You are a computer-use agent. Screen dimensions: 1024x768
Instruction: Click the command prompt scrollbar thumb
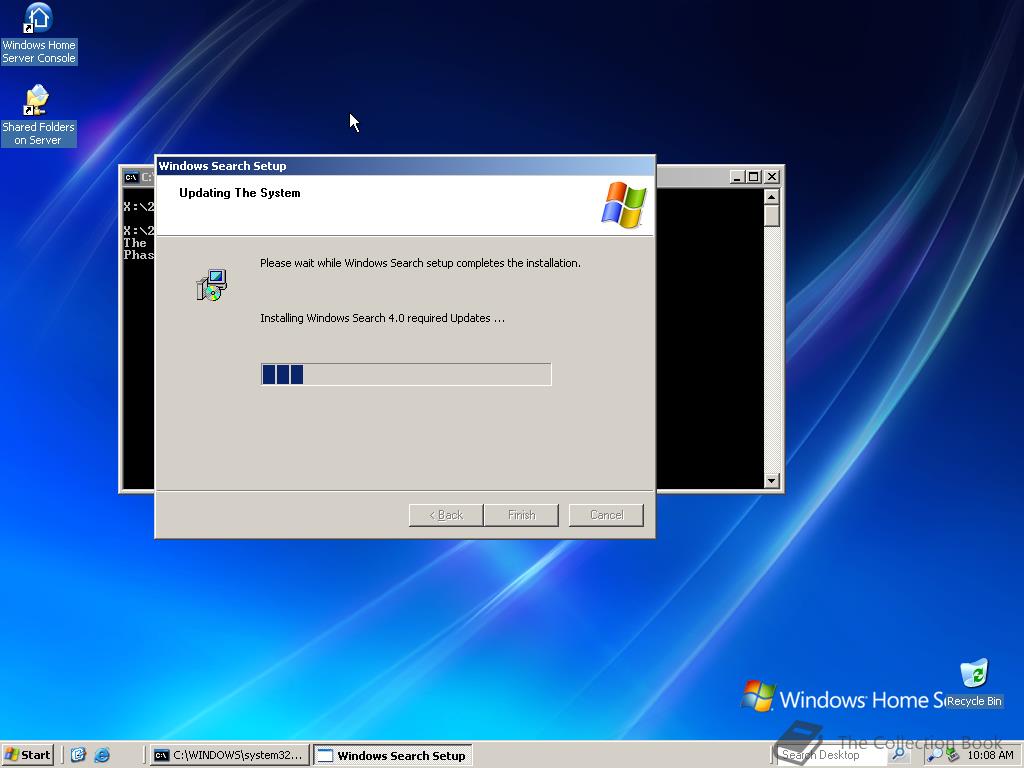771,216
